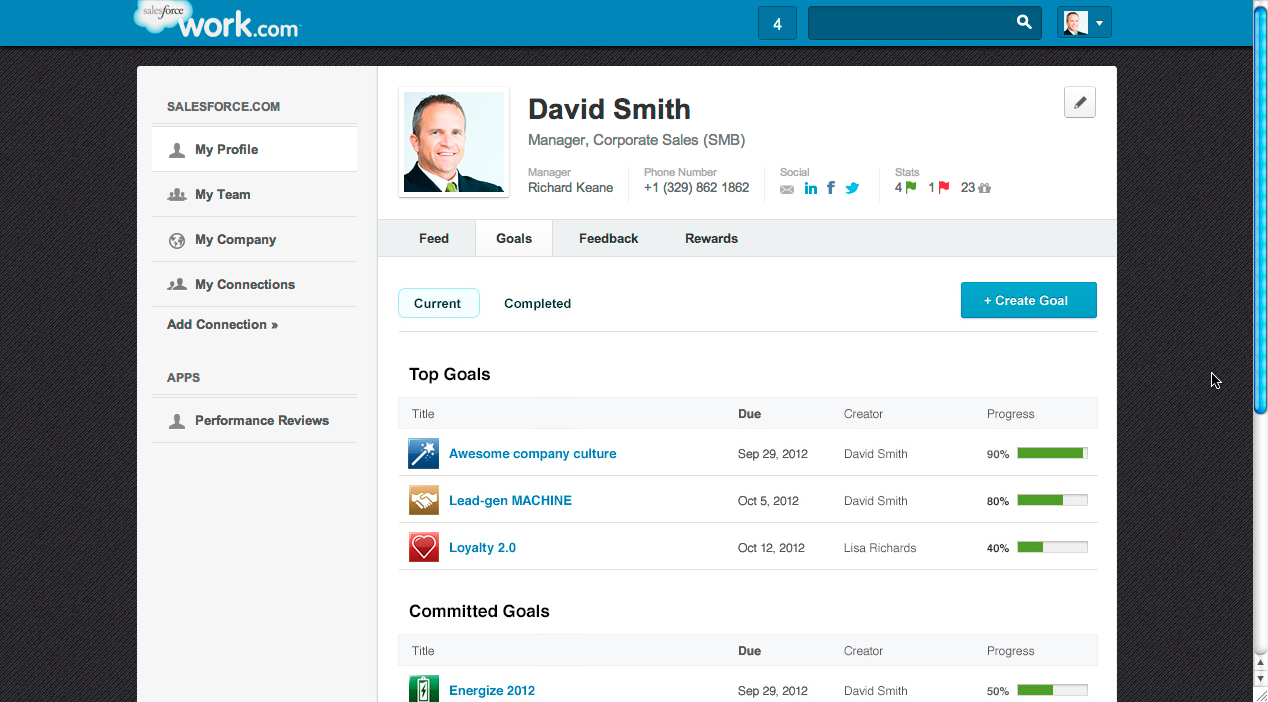Click the Awesome company culture goal icon

point(424,454)
